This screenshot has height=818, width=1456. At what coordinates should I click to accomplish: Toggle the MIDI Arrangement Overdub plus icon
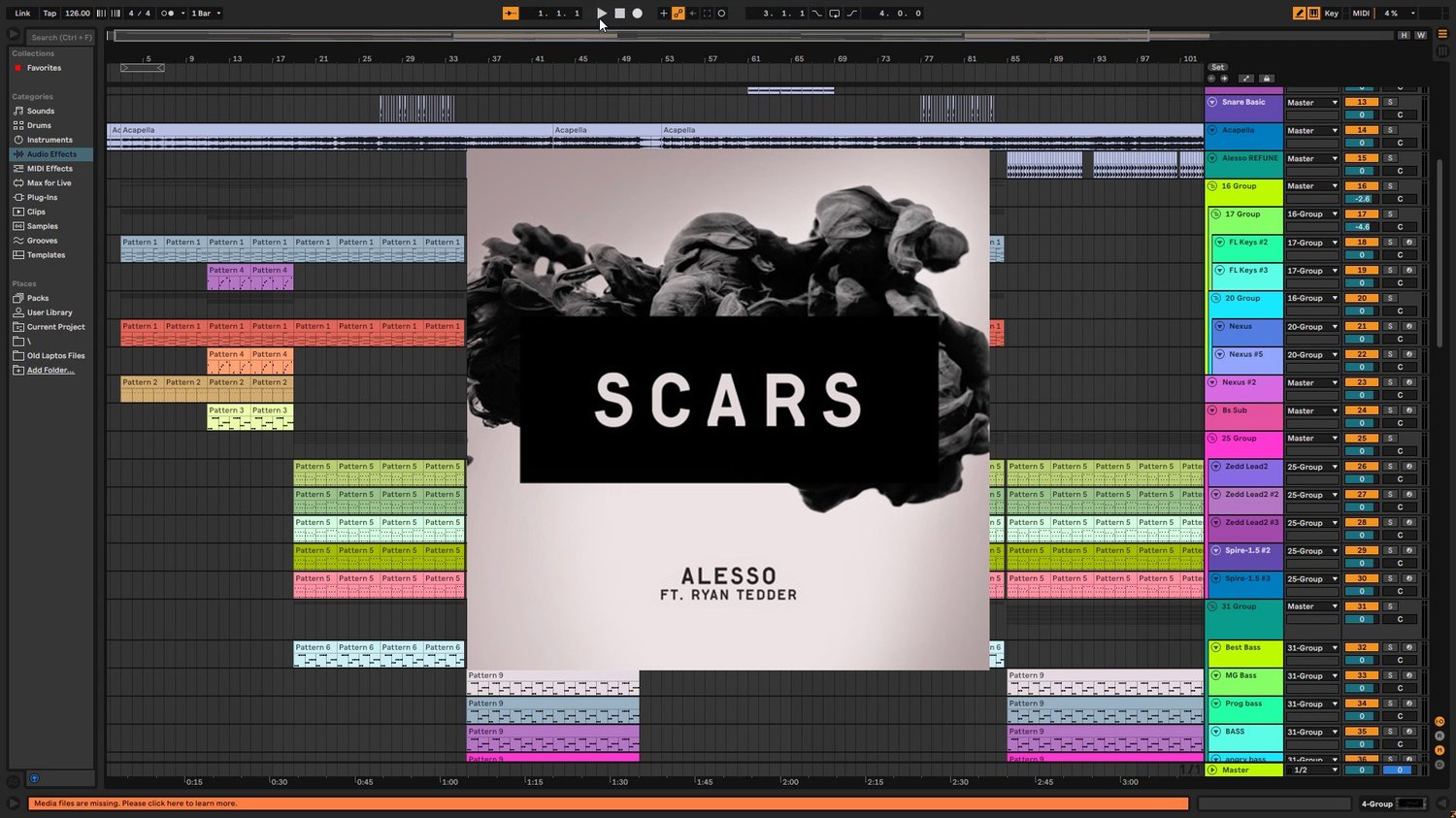(x=664, y=14)
